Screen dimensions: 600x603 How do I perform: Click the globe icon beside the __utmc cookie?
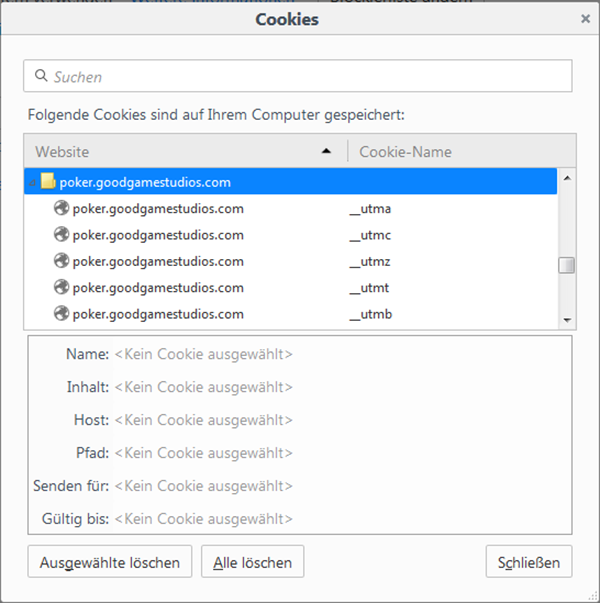[62, 234]
